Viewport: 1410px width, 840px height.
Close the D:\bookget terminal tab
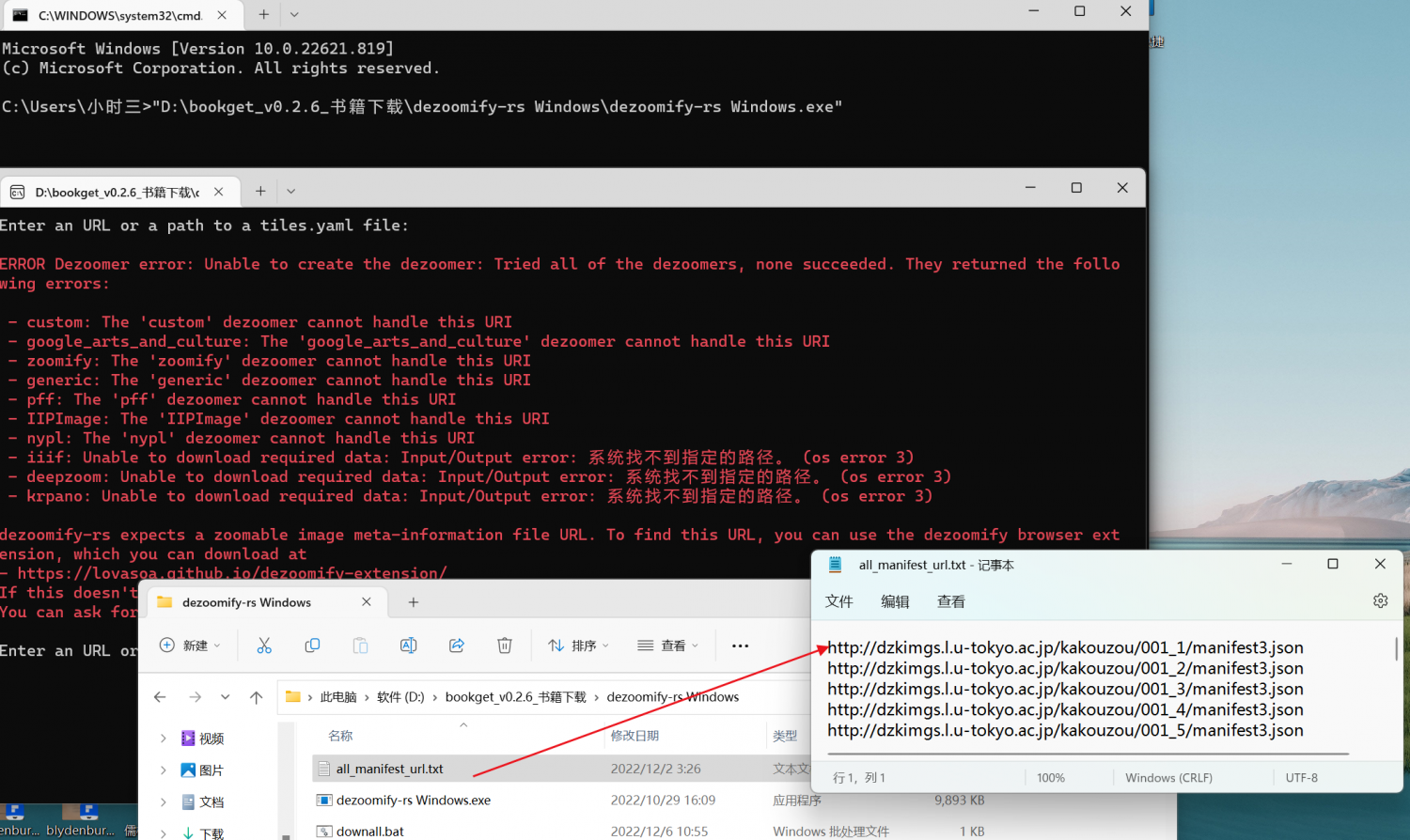218,192
